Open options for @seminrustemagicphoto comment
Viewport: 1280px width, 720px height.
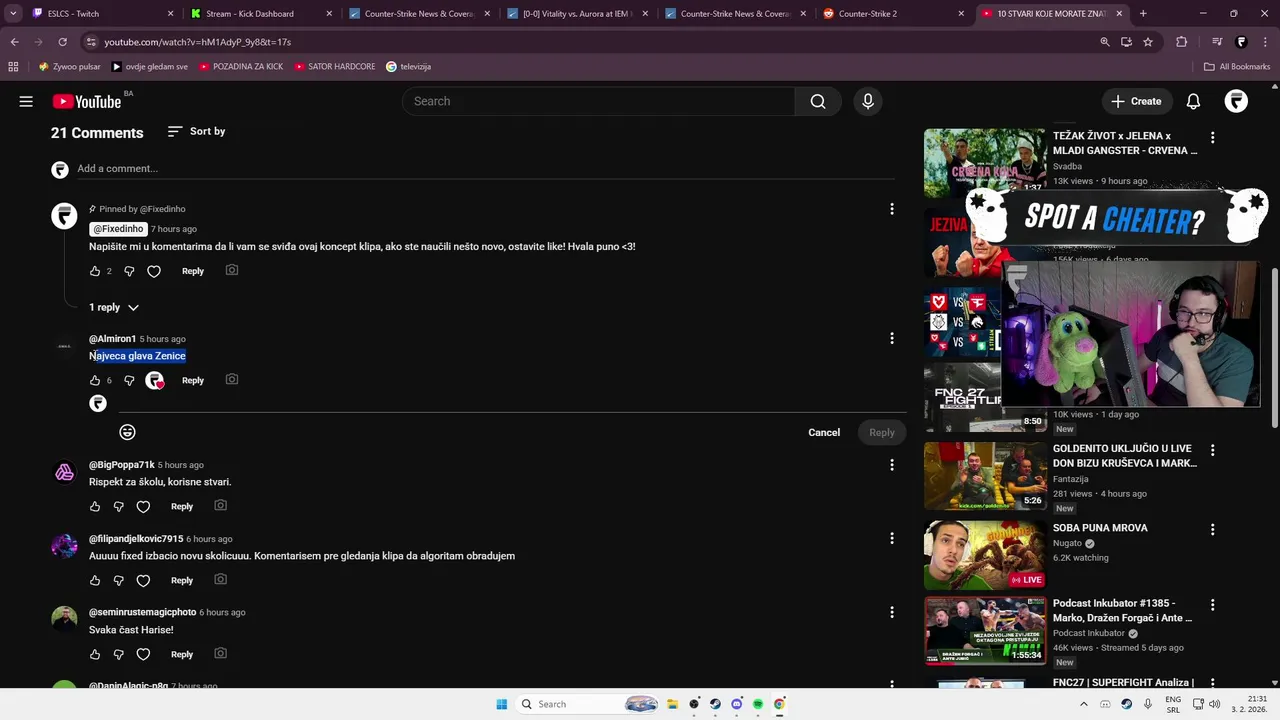(892, 612)
